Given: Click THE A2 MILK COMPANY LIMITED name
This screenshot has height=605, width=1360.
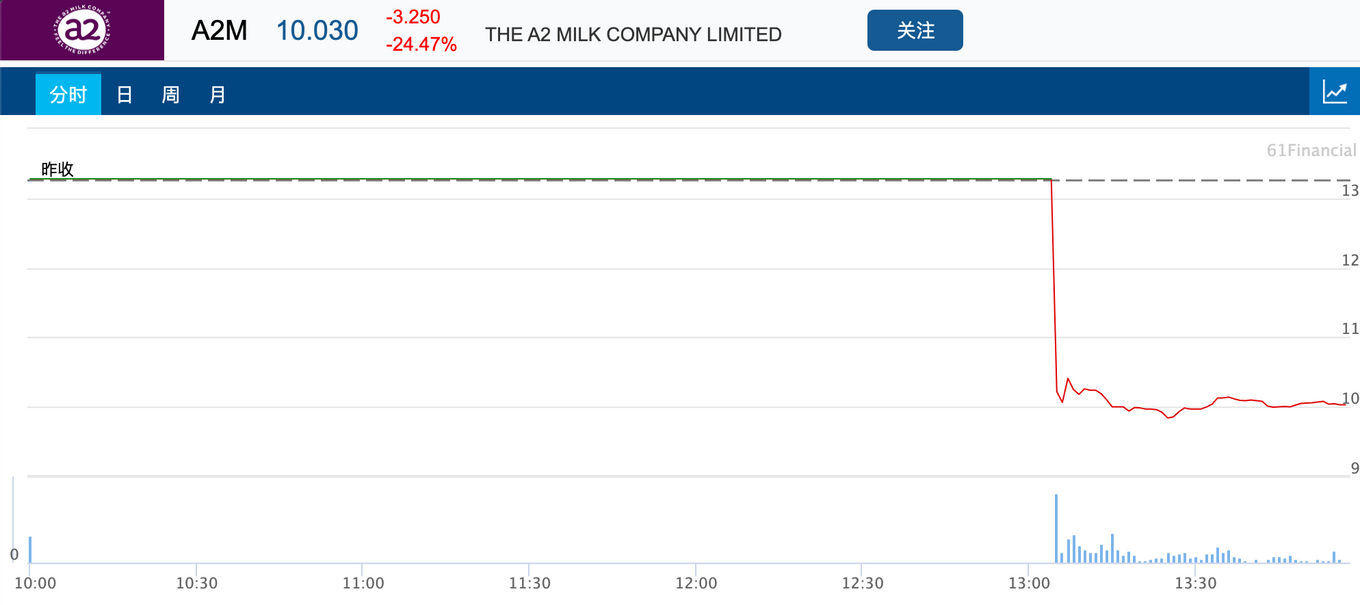Looking at the screenshot, I should (x=633, y=34).
